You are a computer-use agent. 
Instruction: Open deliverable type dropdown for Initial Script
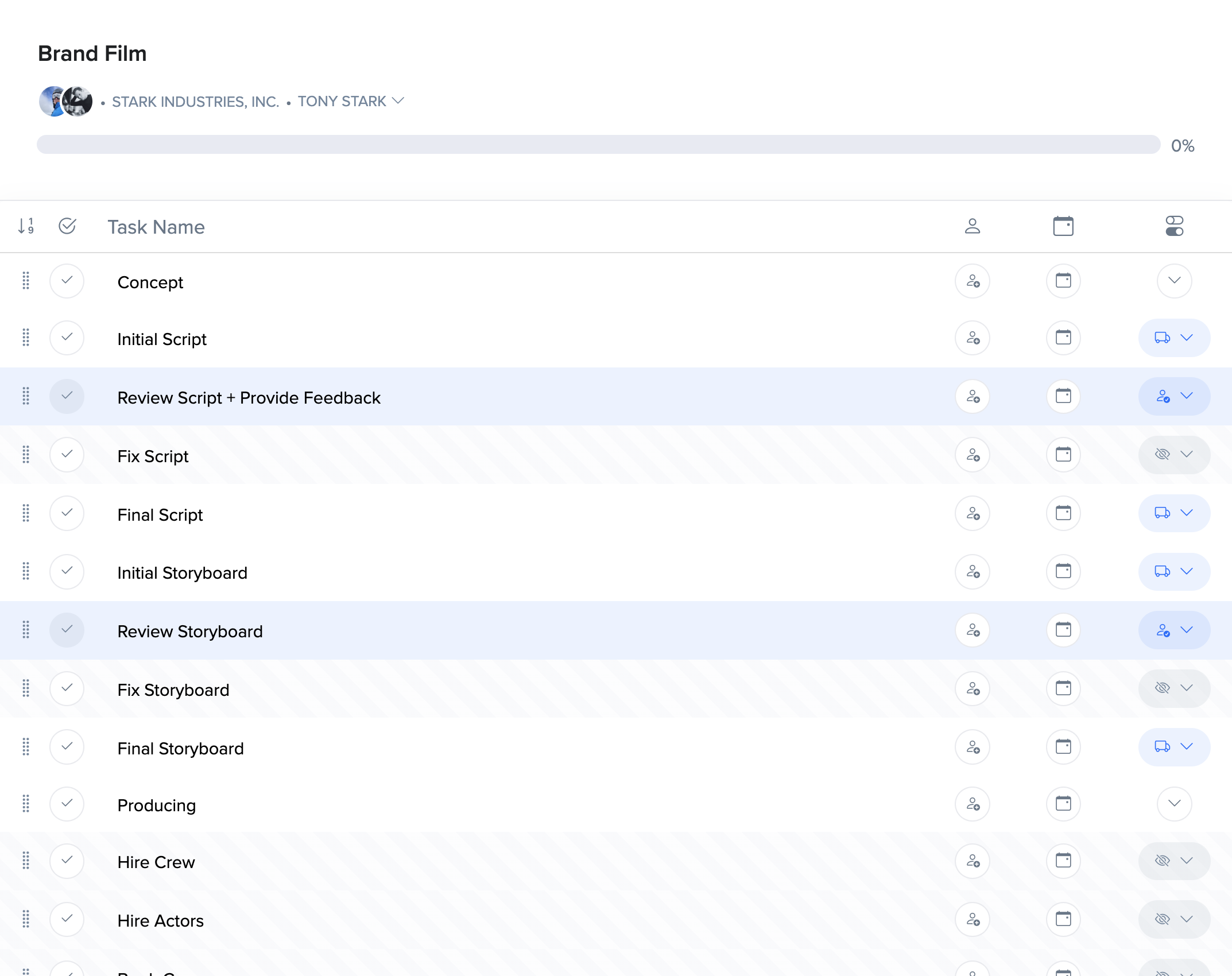point(1174,338)
